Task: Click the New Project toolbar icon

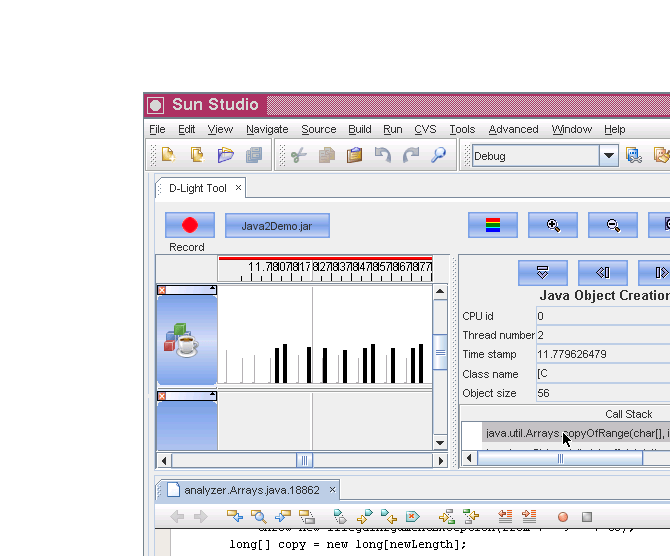Action: pyautogui.click(x=197, y=155)
